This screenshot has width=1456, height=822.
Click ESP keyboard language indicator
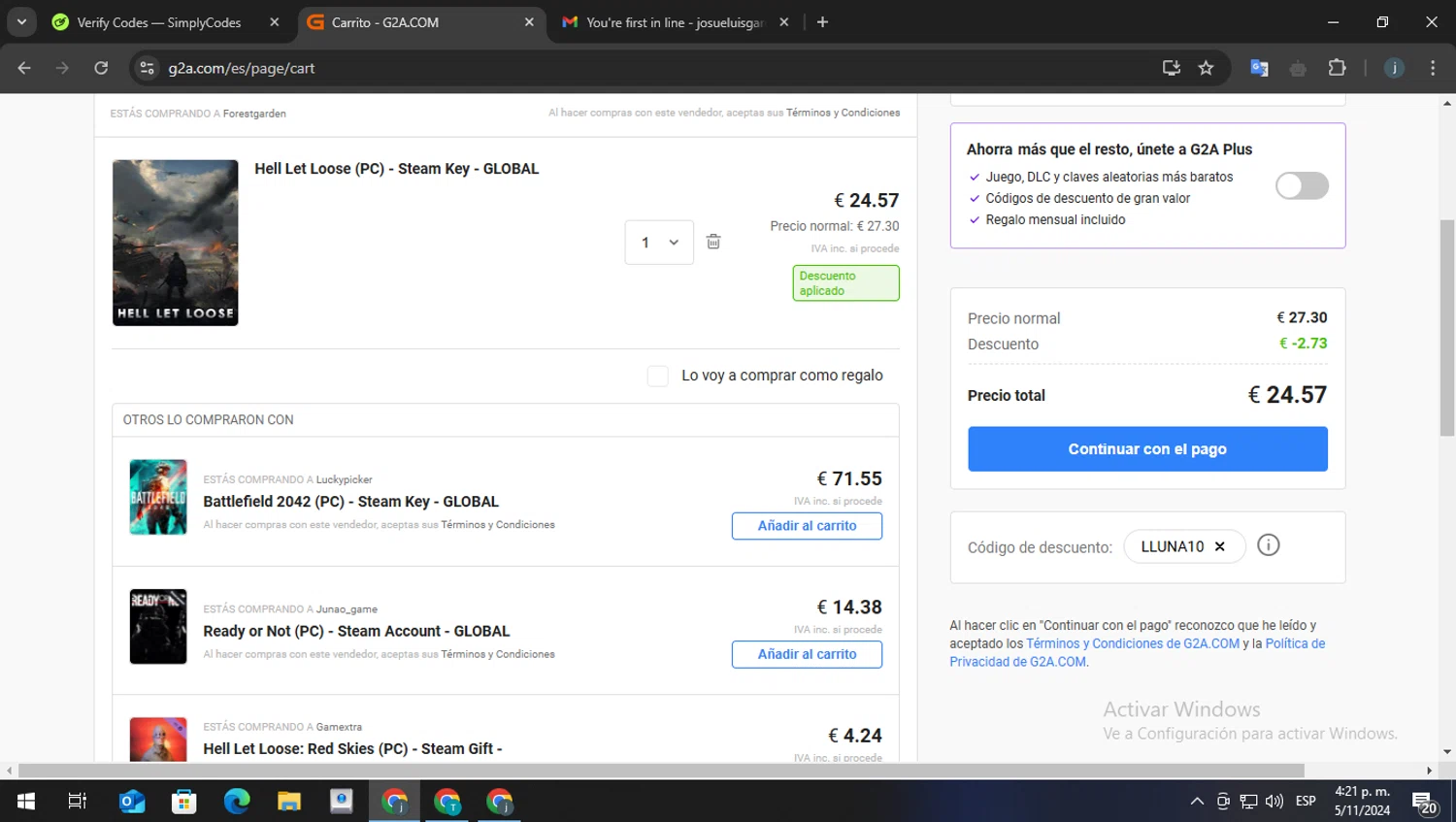coord(1307,801)
